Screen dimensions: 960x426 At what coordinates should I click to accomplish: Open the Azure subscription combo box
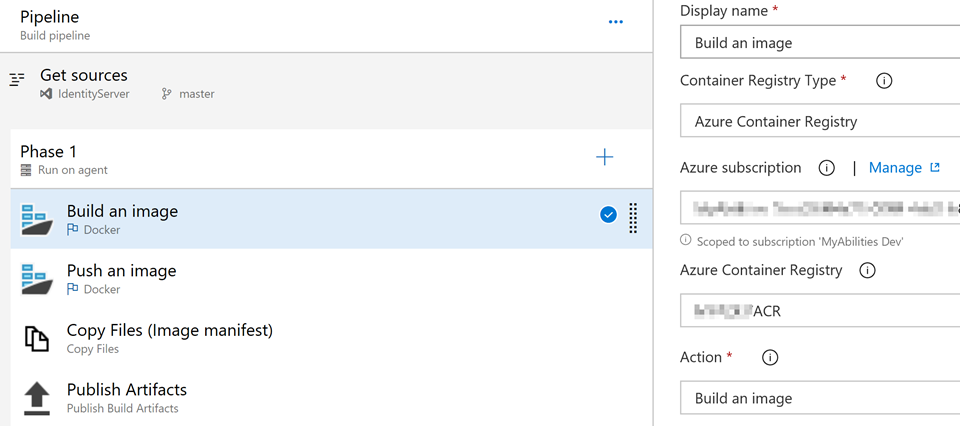pyautogui.click(x=820, y=208)
